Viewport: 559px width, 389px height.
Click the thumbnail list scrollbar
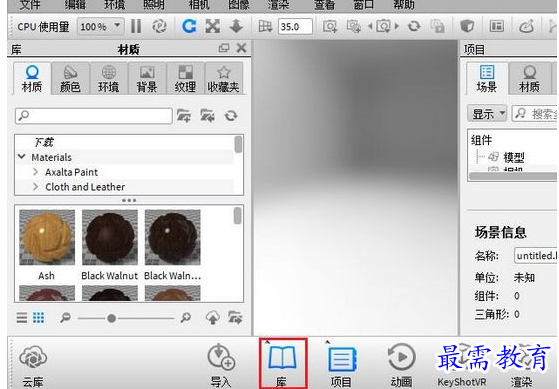click(x=237, y=216)
